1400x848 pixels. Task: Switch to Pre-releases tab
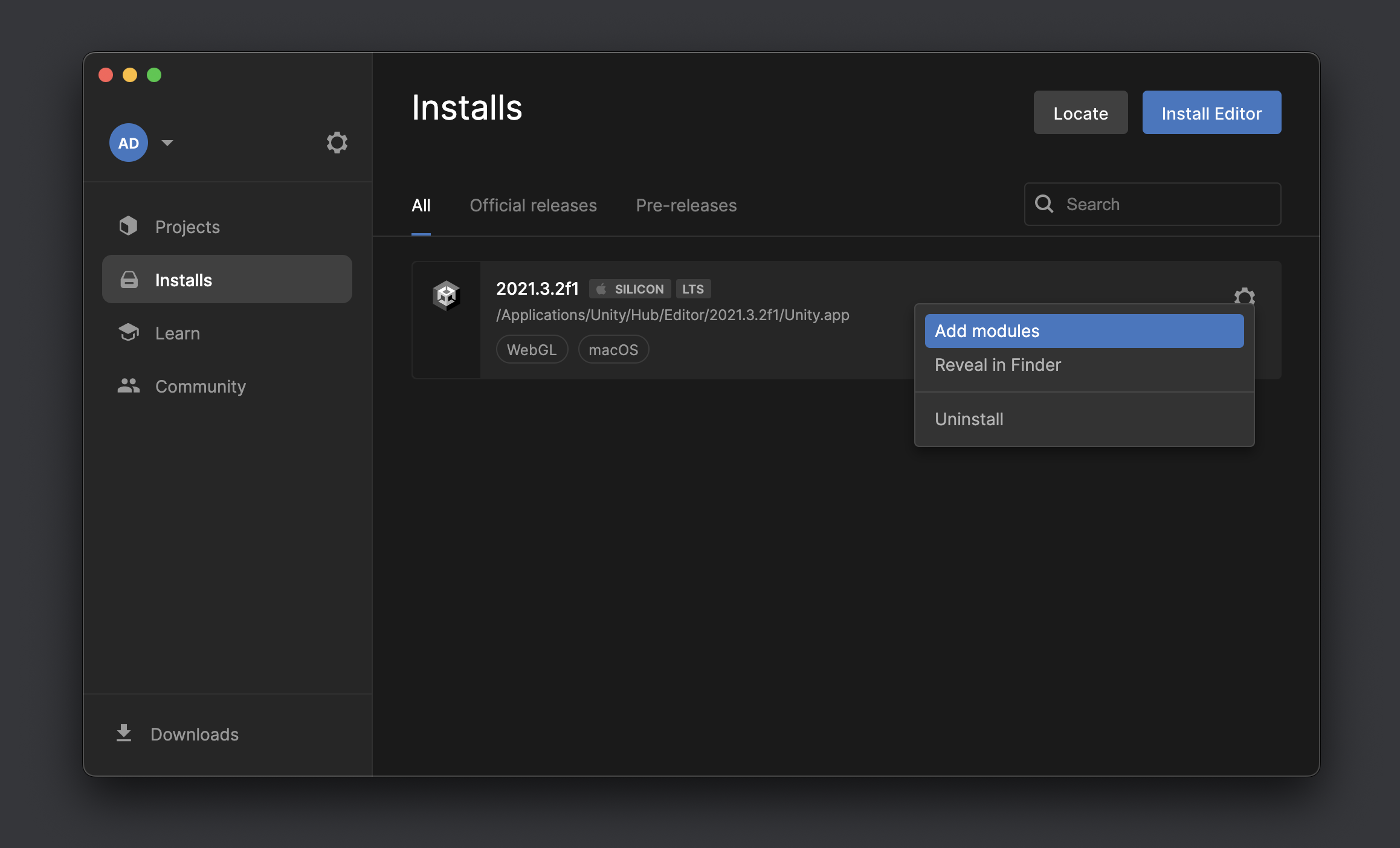(686, 205)
